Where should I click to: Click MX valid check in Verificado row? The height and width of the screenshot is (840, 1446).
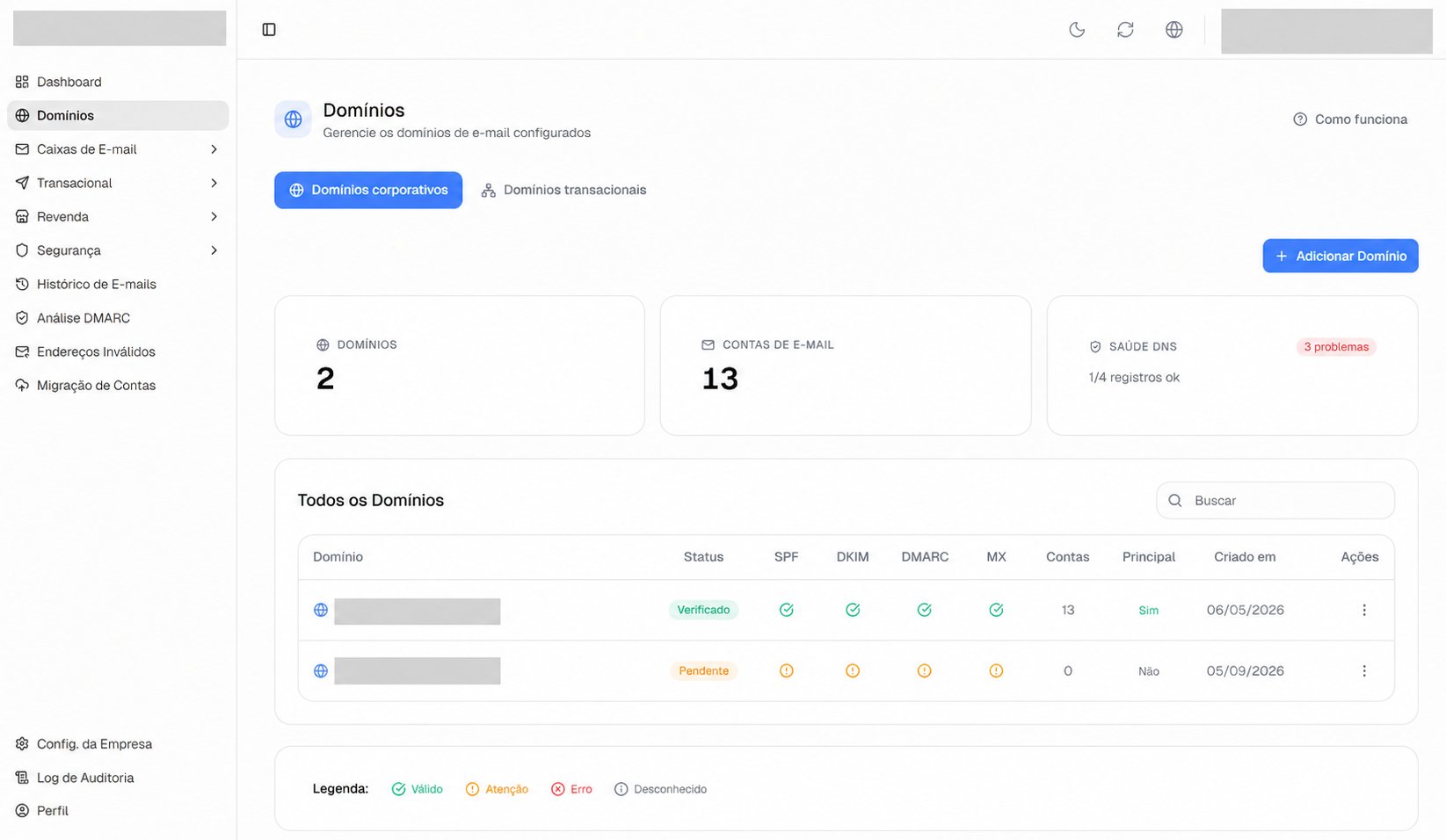tap(996, 610)
